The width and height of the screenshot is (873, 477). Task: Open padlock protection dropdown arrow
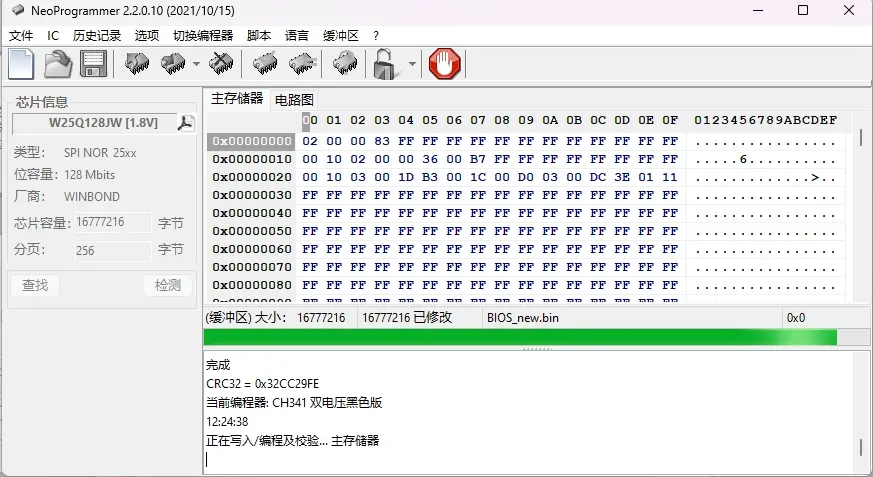coord(412,63)
